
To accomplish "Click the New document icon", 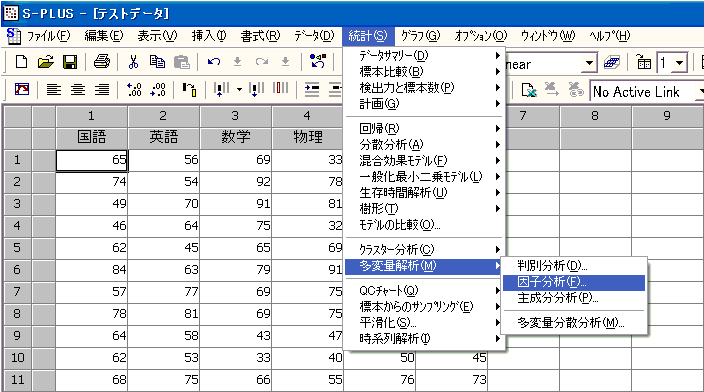I will [21, 62].
